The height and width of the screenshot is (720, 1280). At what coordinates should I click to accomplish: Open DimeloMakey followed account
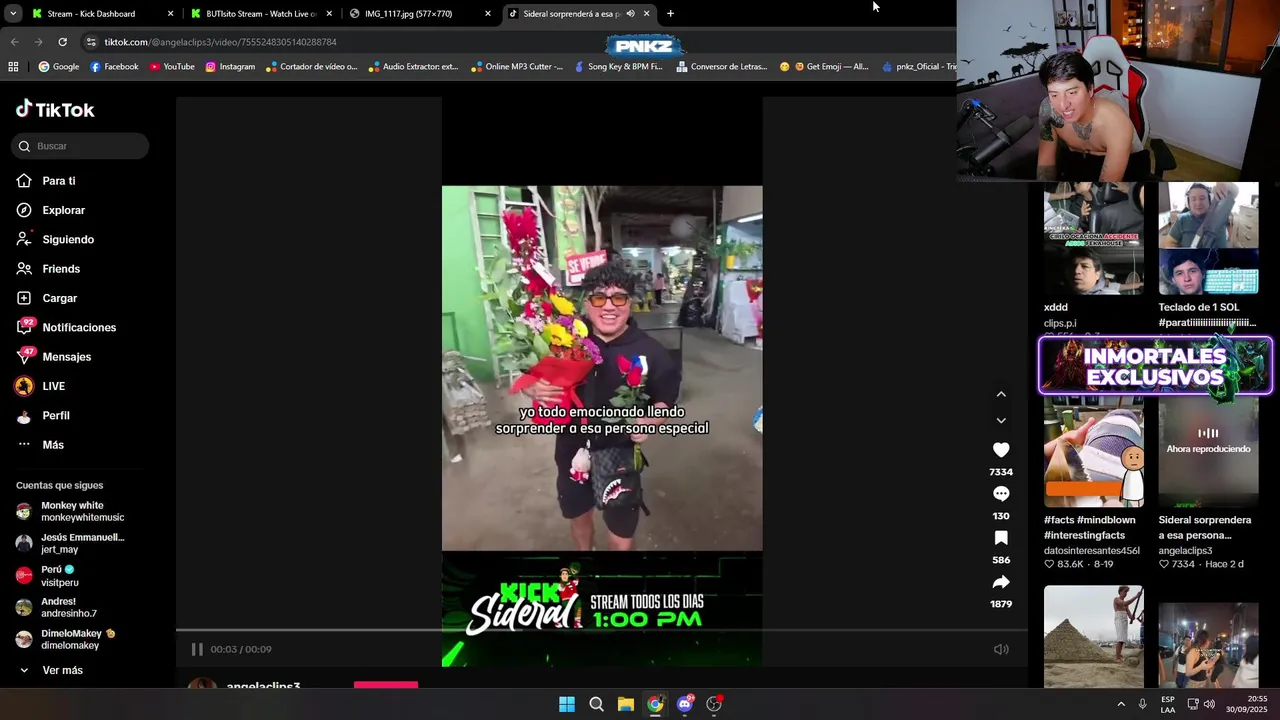coord(66,639)
